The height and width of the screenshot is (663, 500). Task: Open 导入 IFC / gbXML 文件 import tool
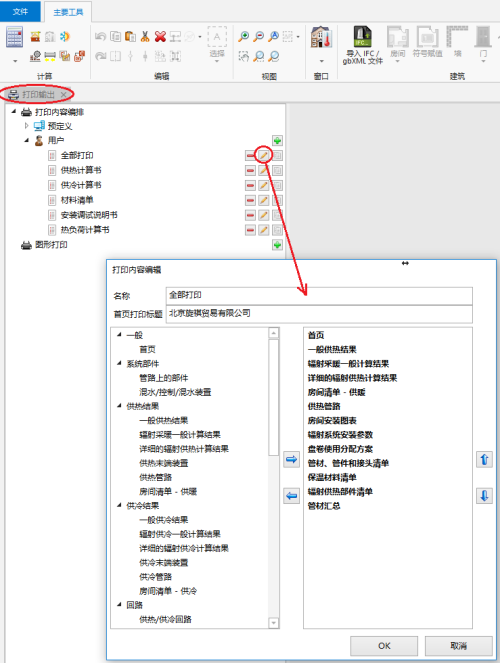pos(363,45)
